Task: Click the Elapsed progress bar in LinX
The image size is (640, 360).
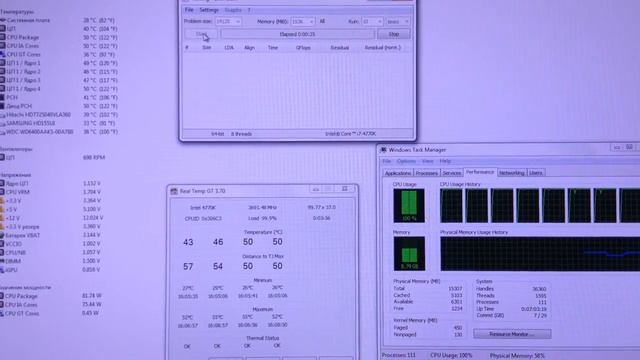Action: tap(297, 34)
